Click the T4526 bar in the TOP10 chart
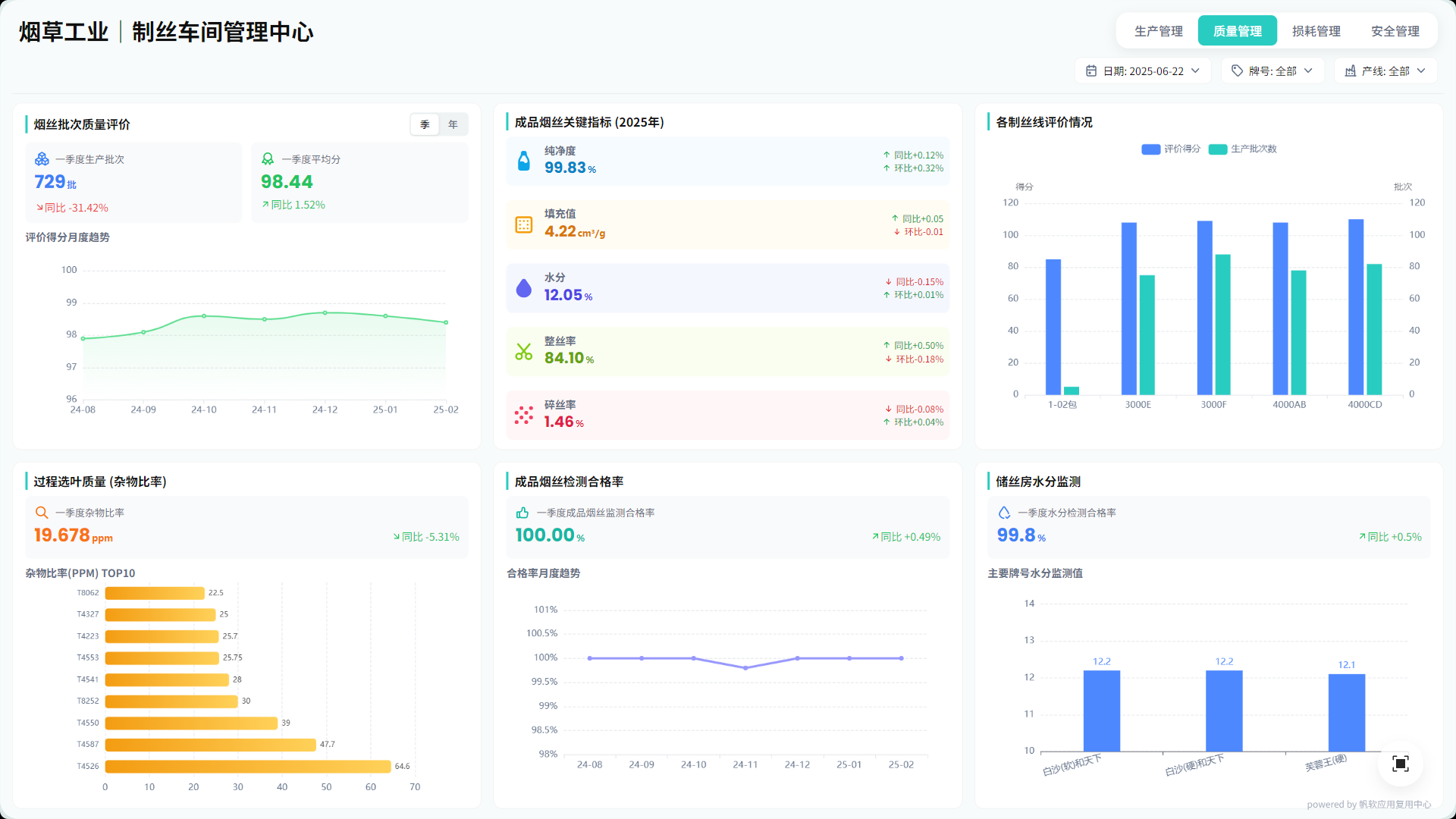 (248, 766)
